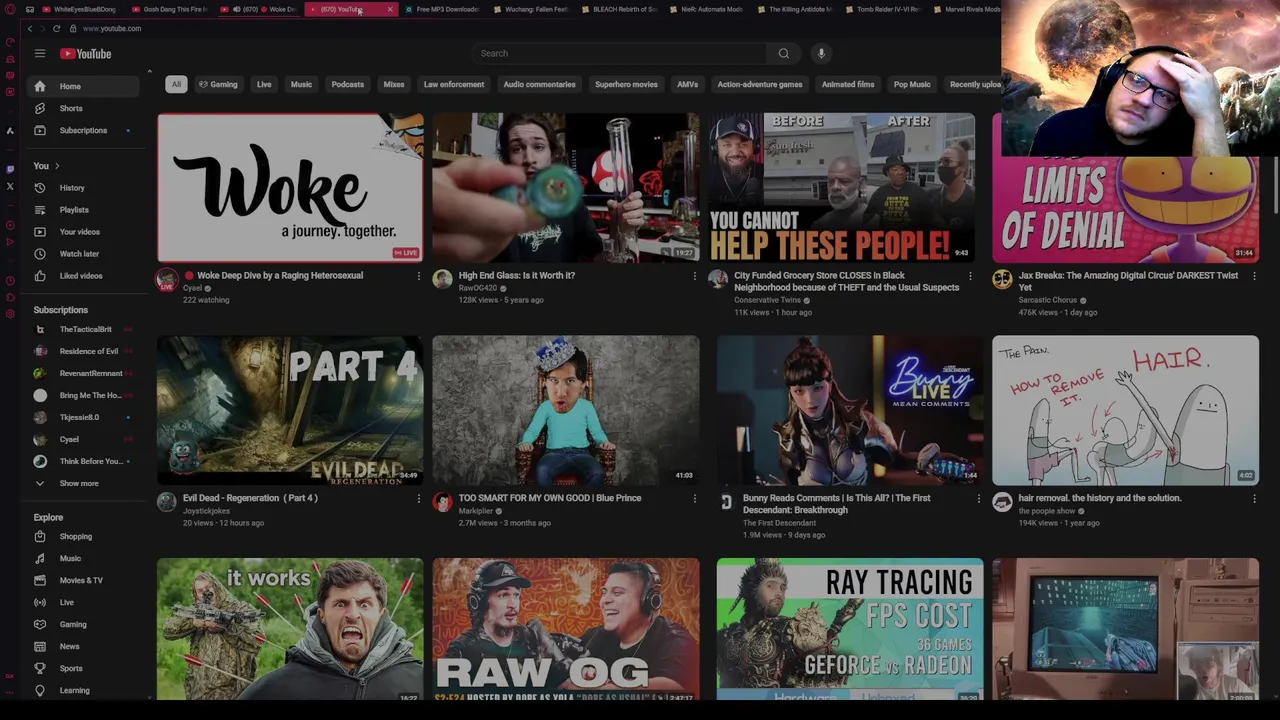This screenshot has height=720, width=1280.
Task: Open Limits of Denial video thumbnail
Action: [x=1125, y=210]
